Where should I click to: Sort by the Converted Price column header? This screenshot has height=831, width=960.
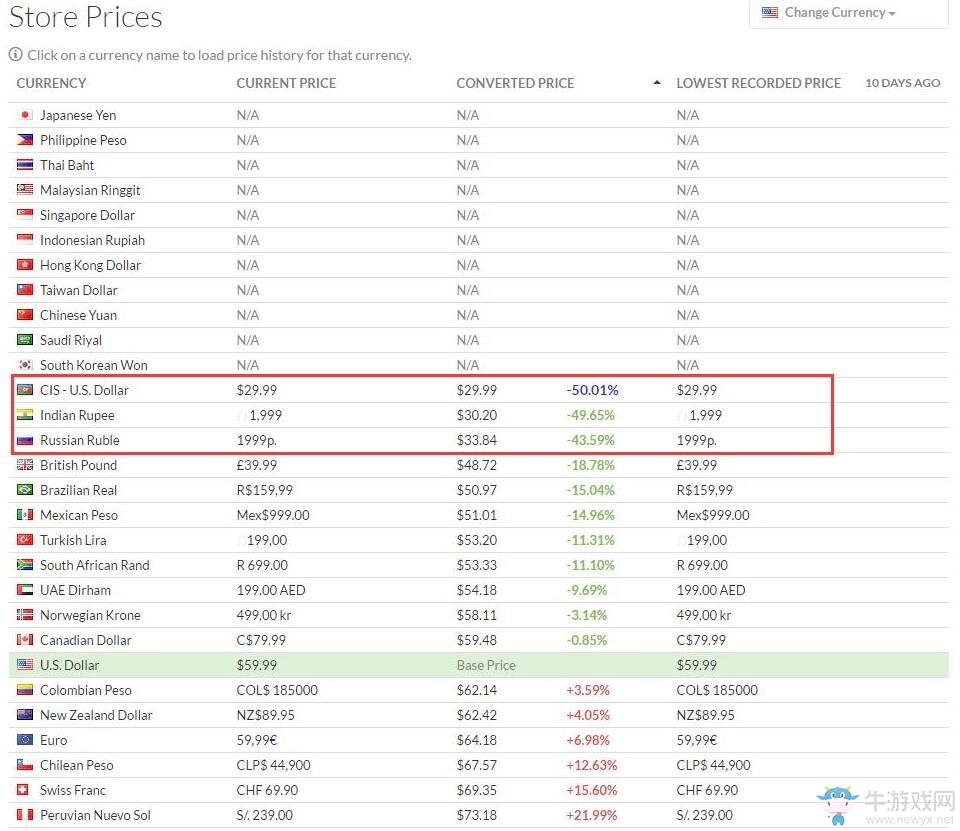pyautogui.click(x=515, y=83)
